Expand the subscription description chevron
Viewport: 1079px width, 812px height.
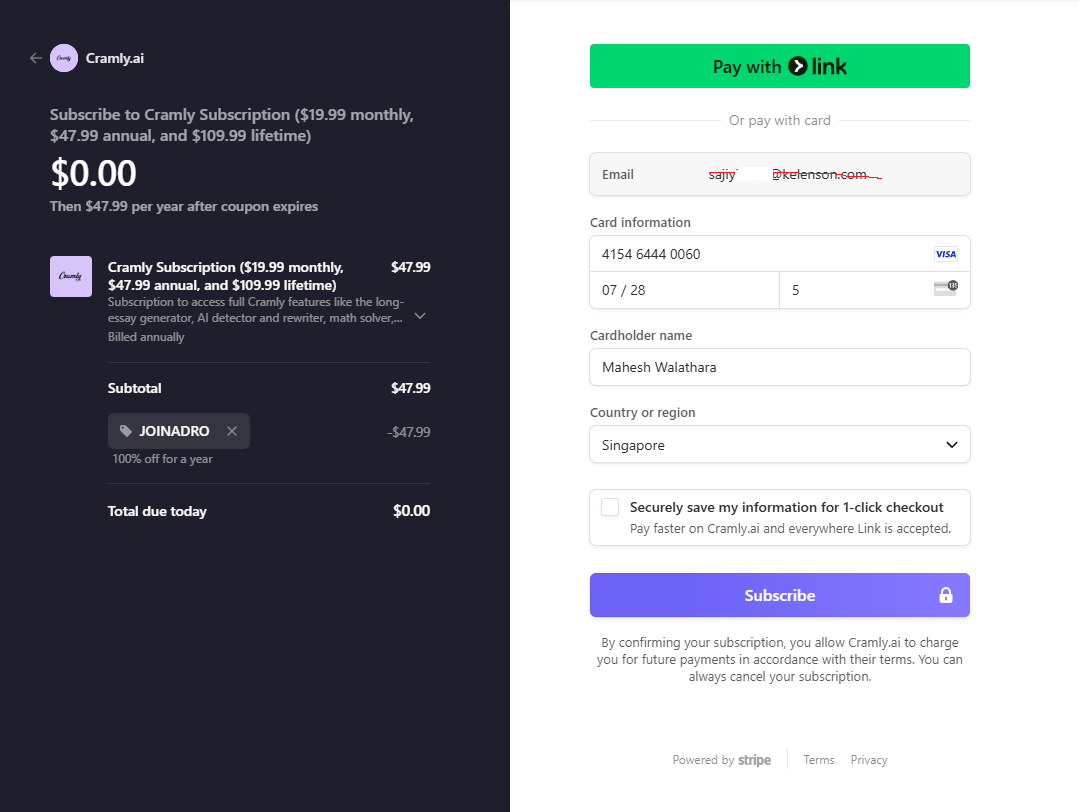point(420,316)
